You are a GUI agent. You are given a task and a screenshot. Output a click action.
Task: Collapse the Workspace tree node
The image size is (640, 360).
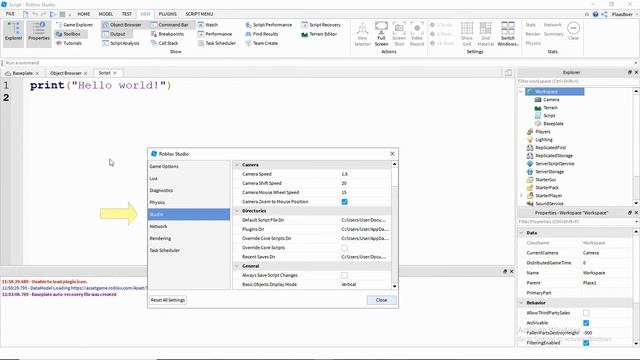pos(521,92)
